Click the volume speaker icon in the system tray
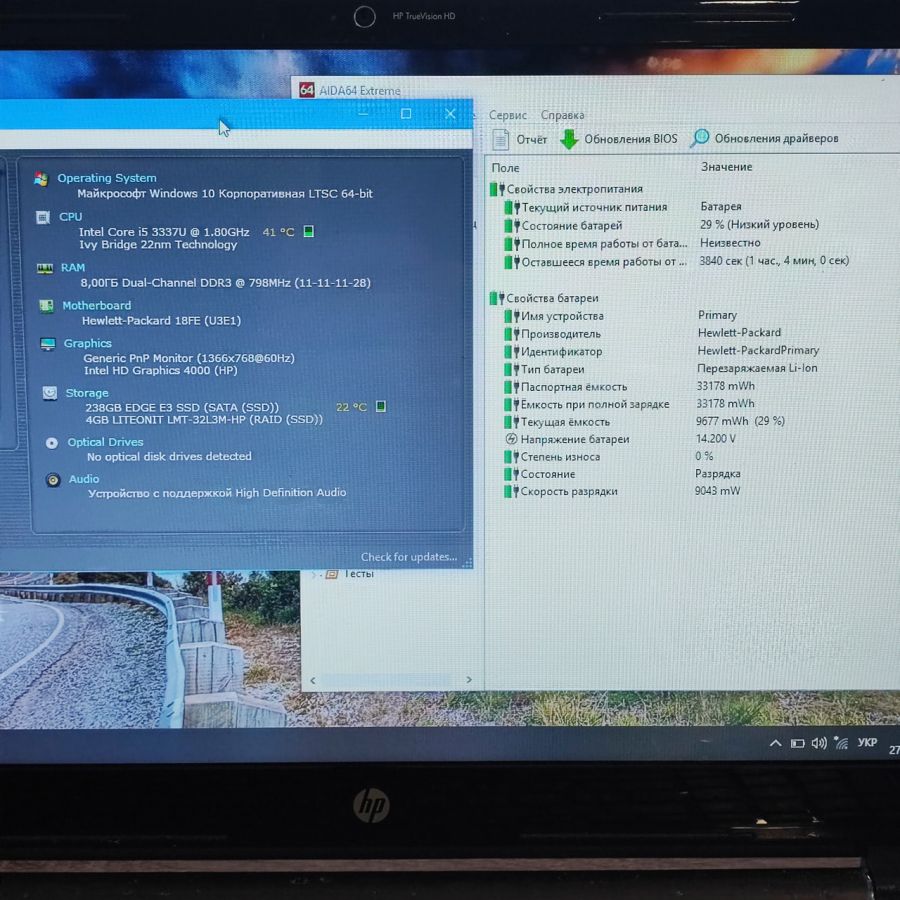This screenshot has height=900, width=900. [819, 743]
